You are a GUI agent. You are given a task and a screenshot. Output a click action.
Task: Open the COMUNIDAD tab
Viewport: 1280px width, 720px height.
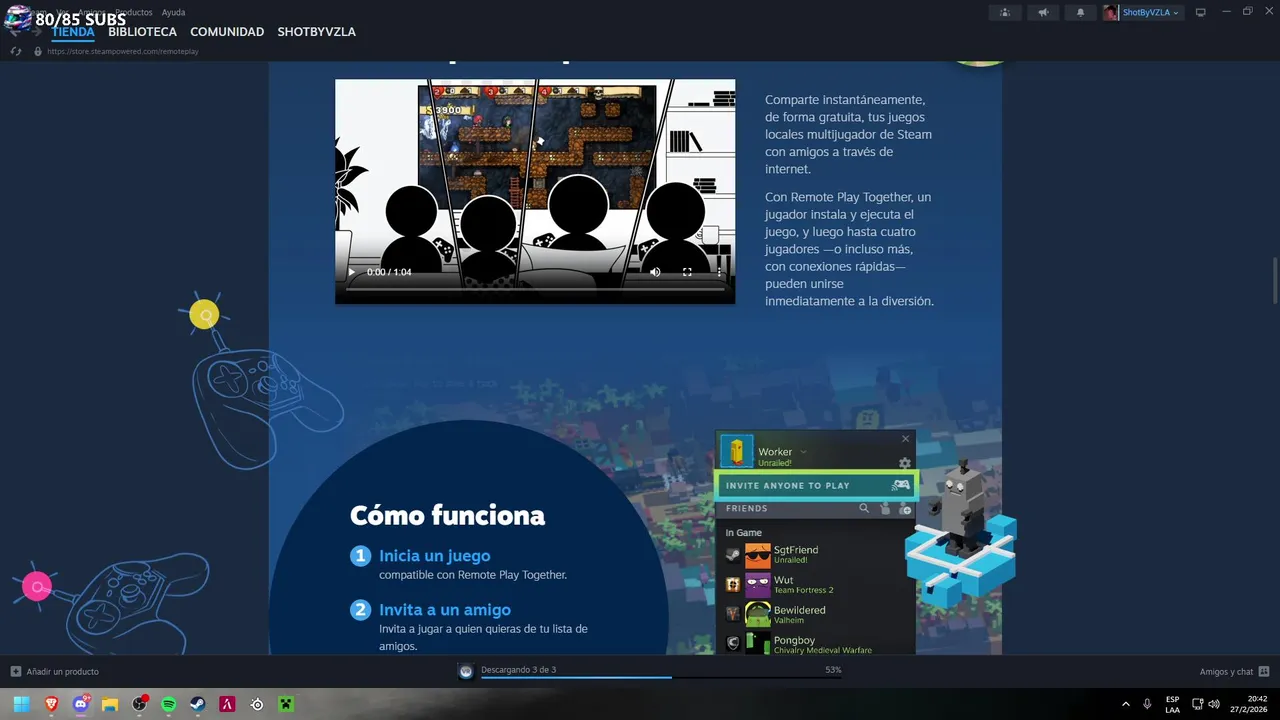tap(227, 32)
